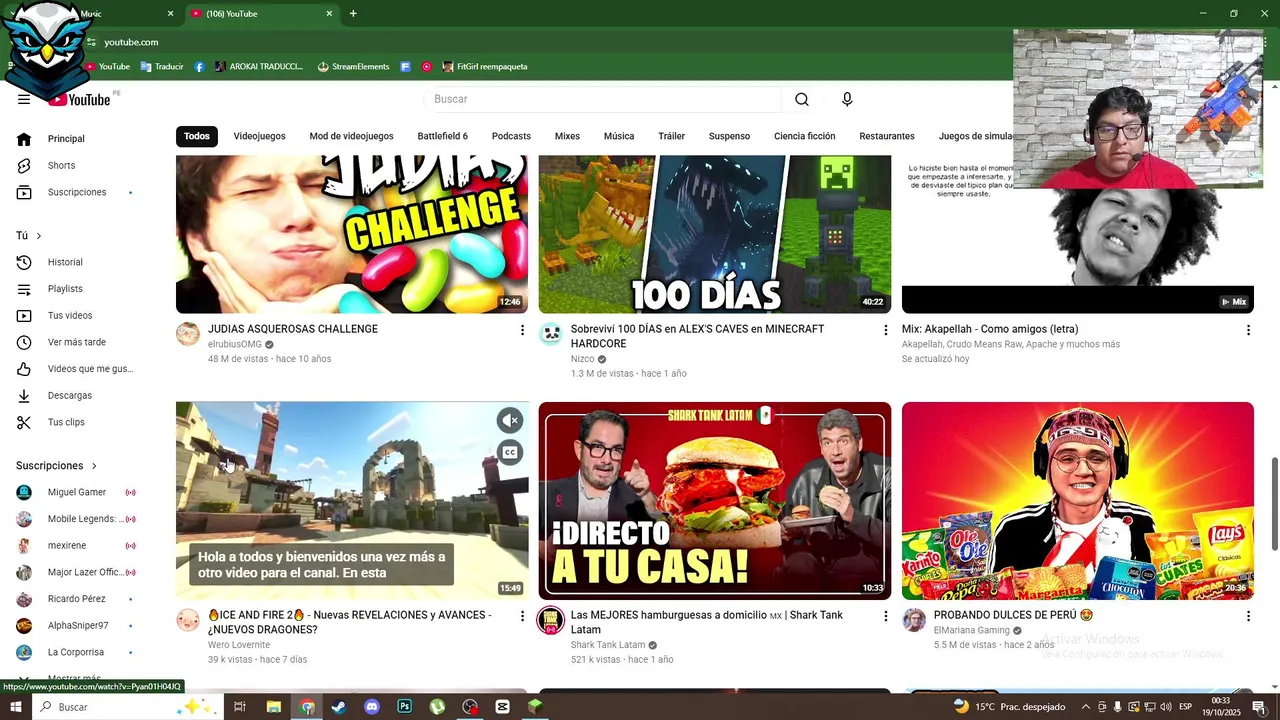Open a new browser tab

[x=353, y=14]
